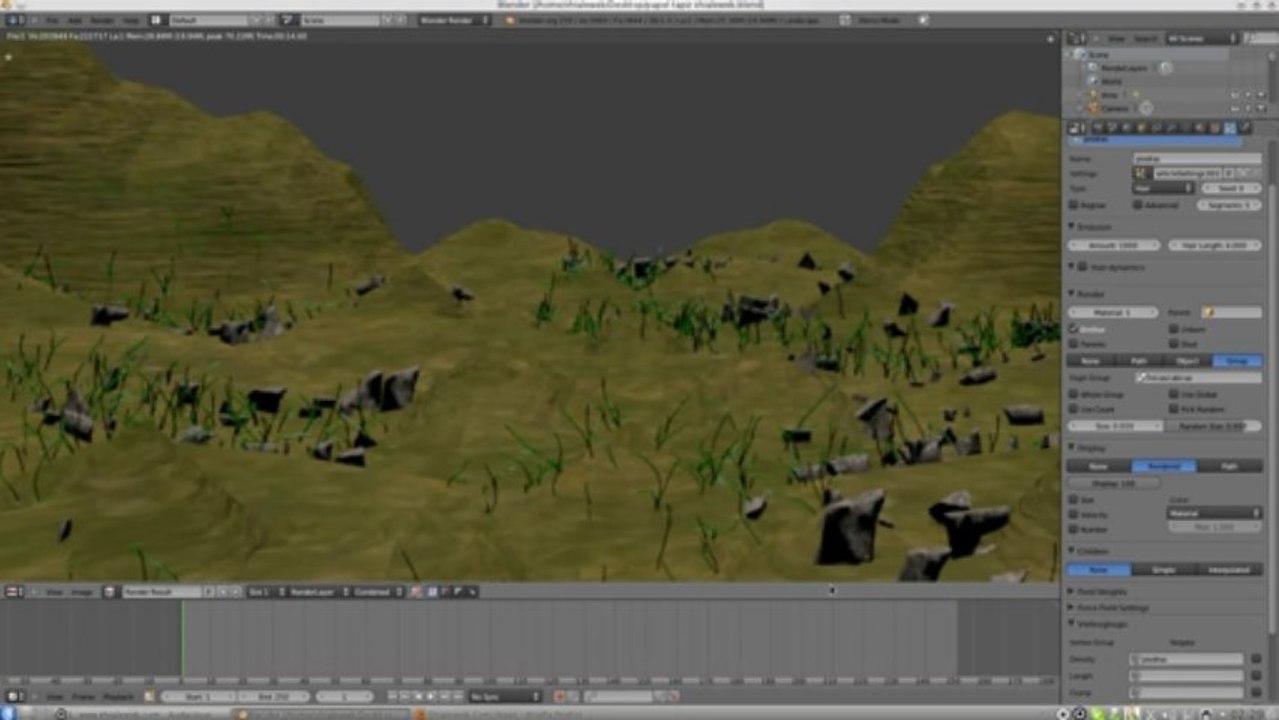Enable the Whole Group checkbox
Viewport: 1279px width, 720px height.
click(1074, 394)
